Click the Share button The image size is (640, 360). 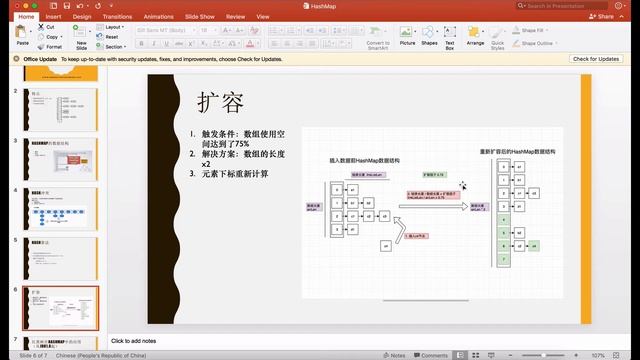(601, 17)
